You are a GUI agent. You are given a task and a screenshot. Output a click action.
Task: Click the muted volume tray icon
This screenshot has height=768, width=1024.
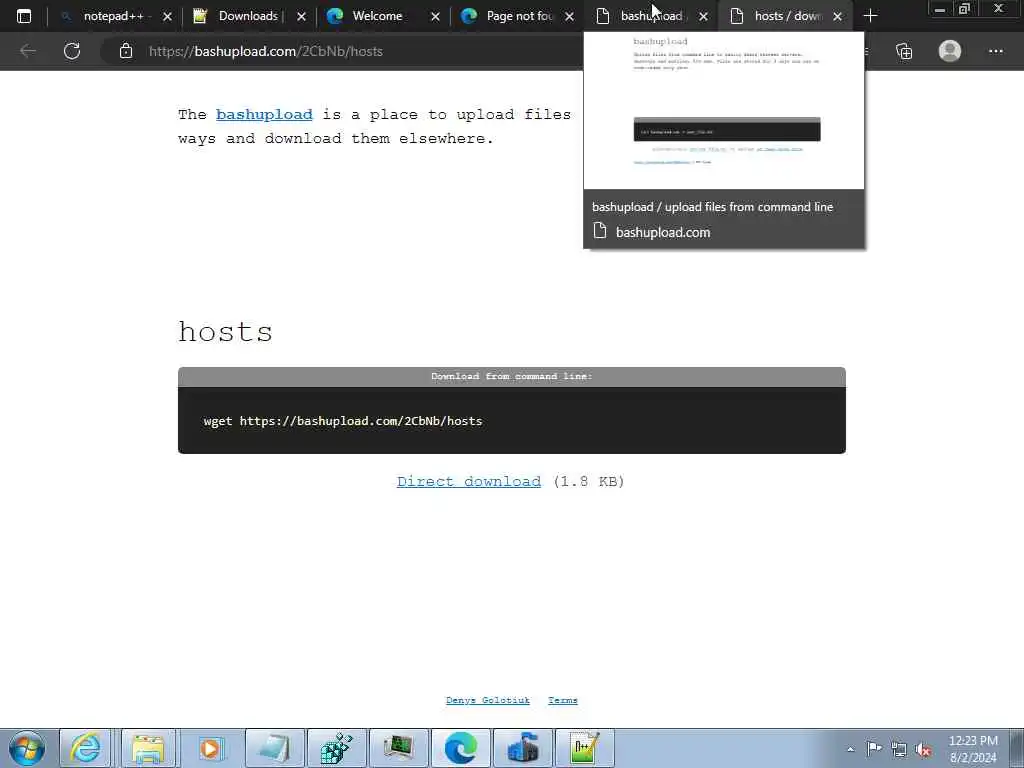[x=923, y=749]
